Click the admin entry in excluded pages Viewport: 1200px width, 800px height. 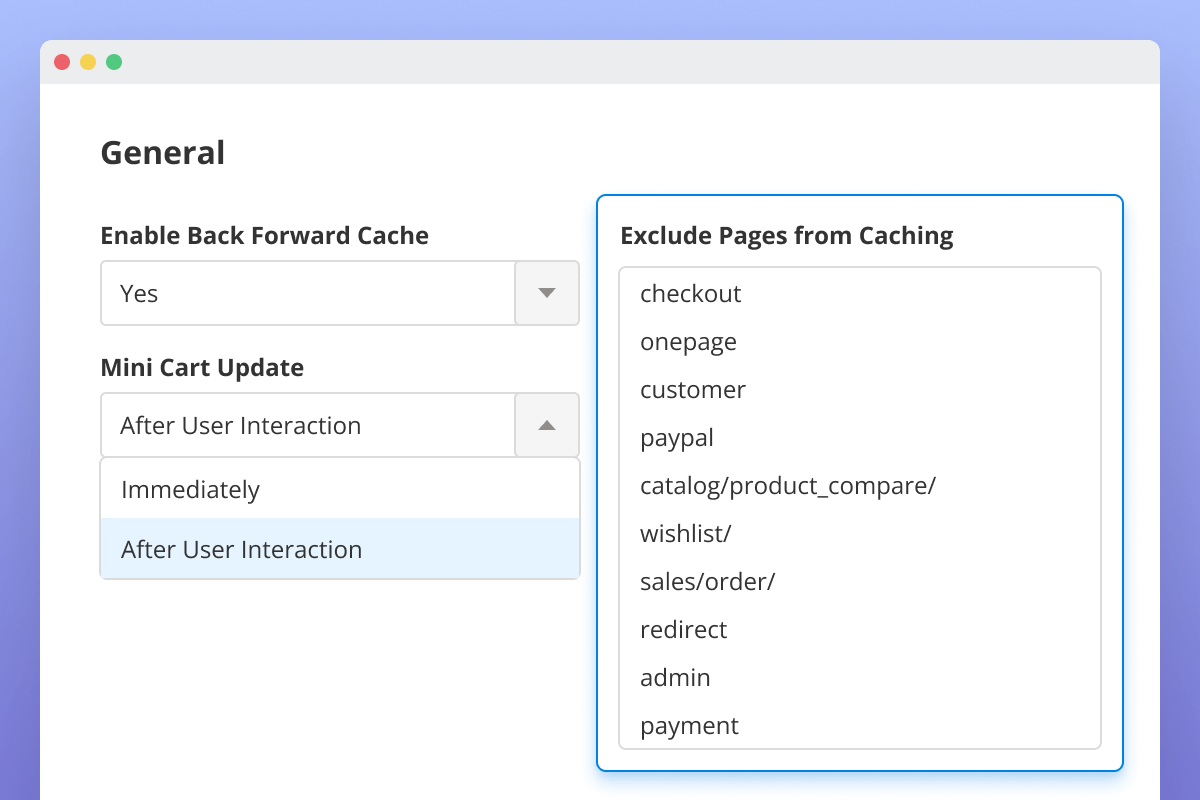675,677
